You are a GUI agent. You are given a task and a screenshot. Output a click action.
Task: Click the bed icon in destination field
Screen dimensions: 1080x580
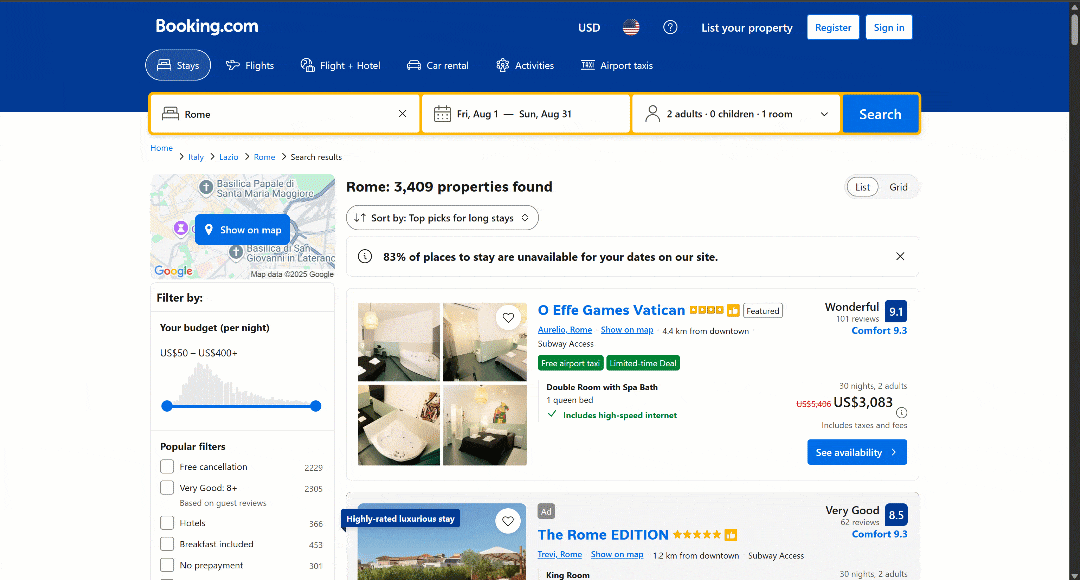click(170, 114)
